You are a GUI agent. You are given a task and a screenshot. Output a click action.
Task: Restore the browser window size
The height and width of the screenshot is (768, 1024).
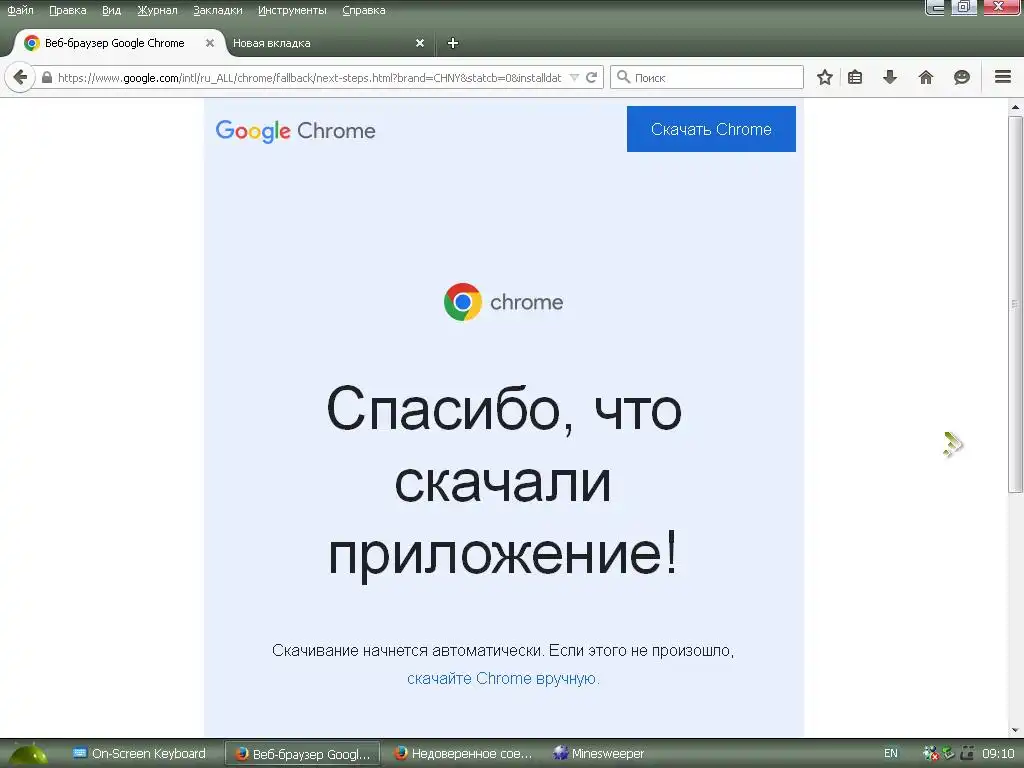tap(963, 7)
